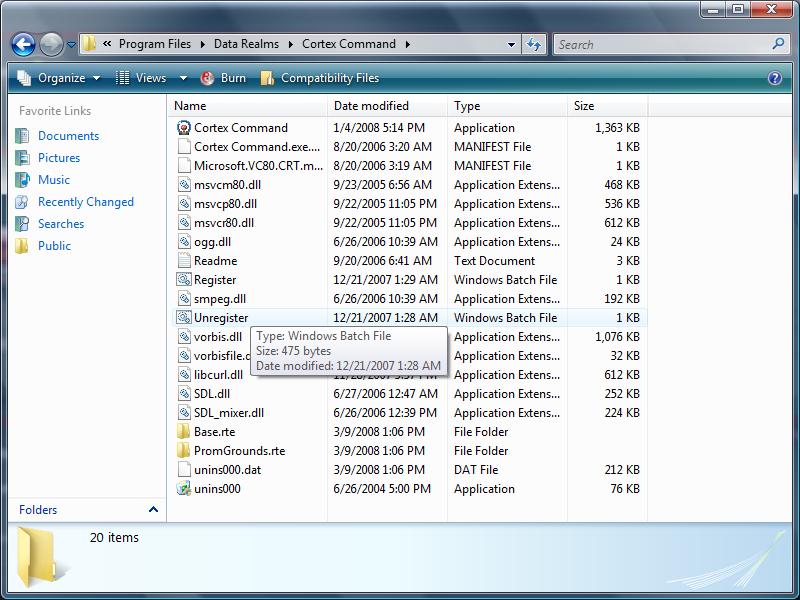
Task: Open the Views dropdown arrow
Action: tap(183, 78)
